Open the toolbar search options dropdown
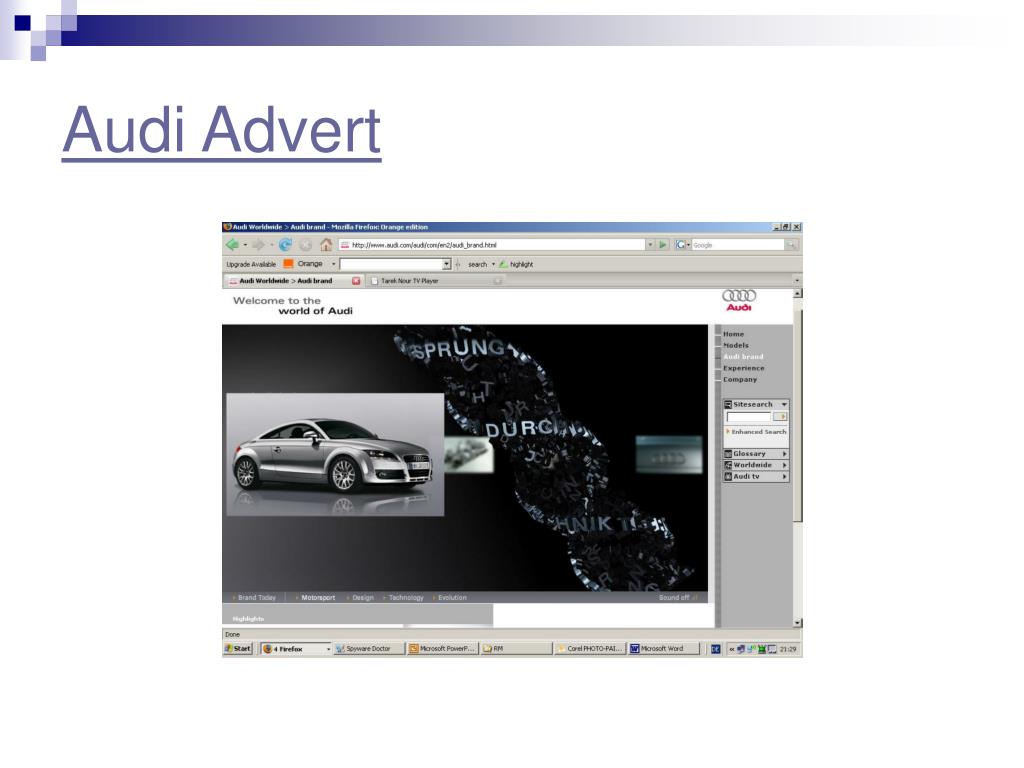Image resolution: width=1024 pixels, height=768 pixels. tap(493, 264)
